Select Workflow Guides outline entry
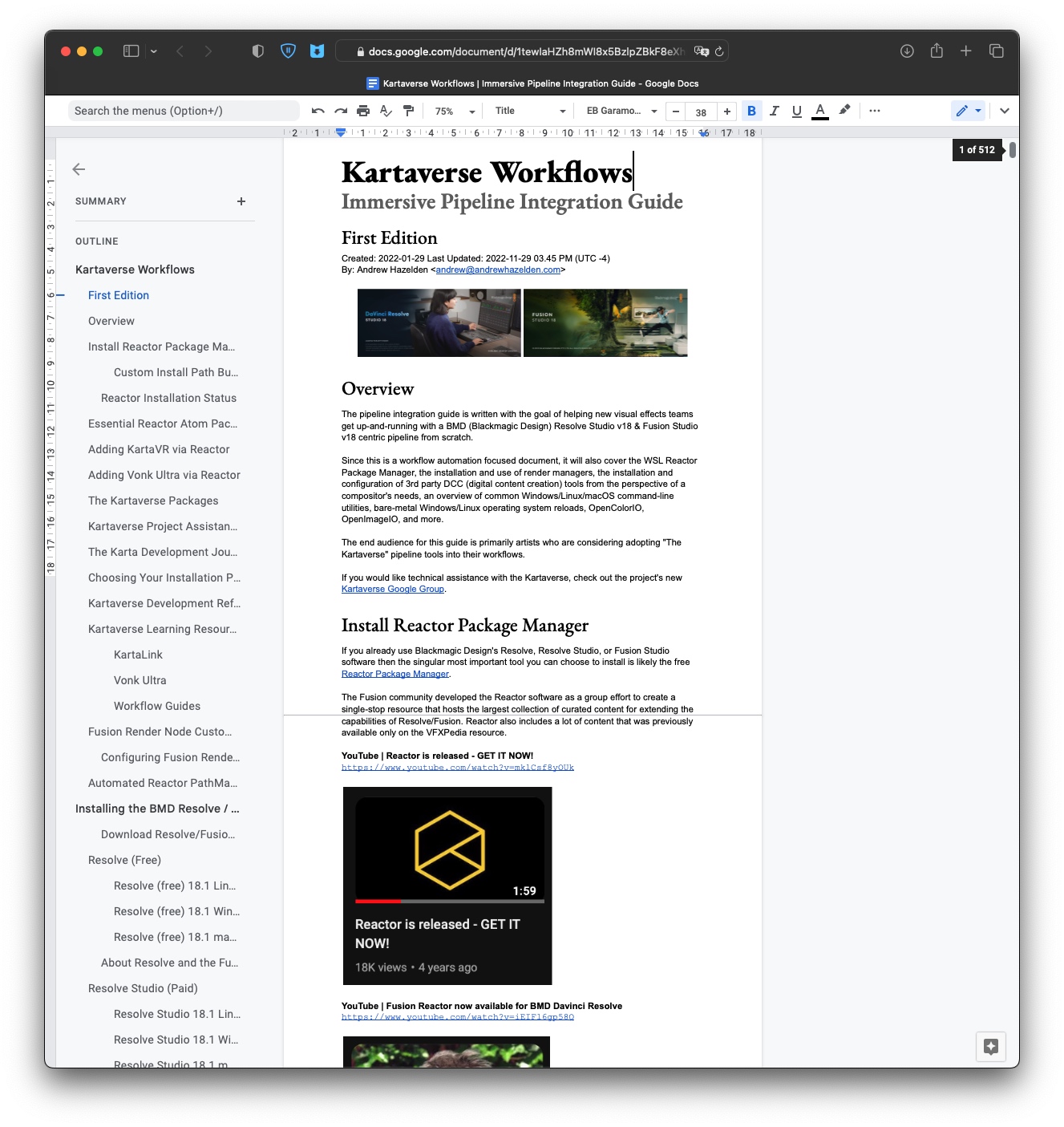The width and height of the screenshot is (1064, 1127). 157,706
